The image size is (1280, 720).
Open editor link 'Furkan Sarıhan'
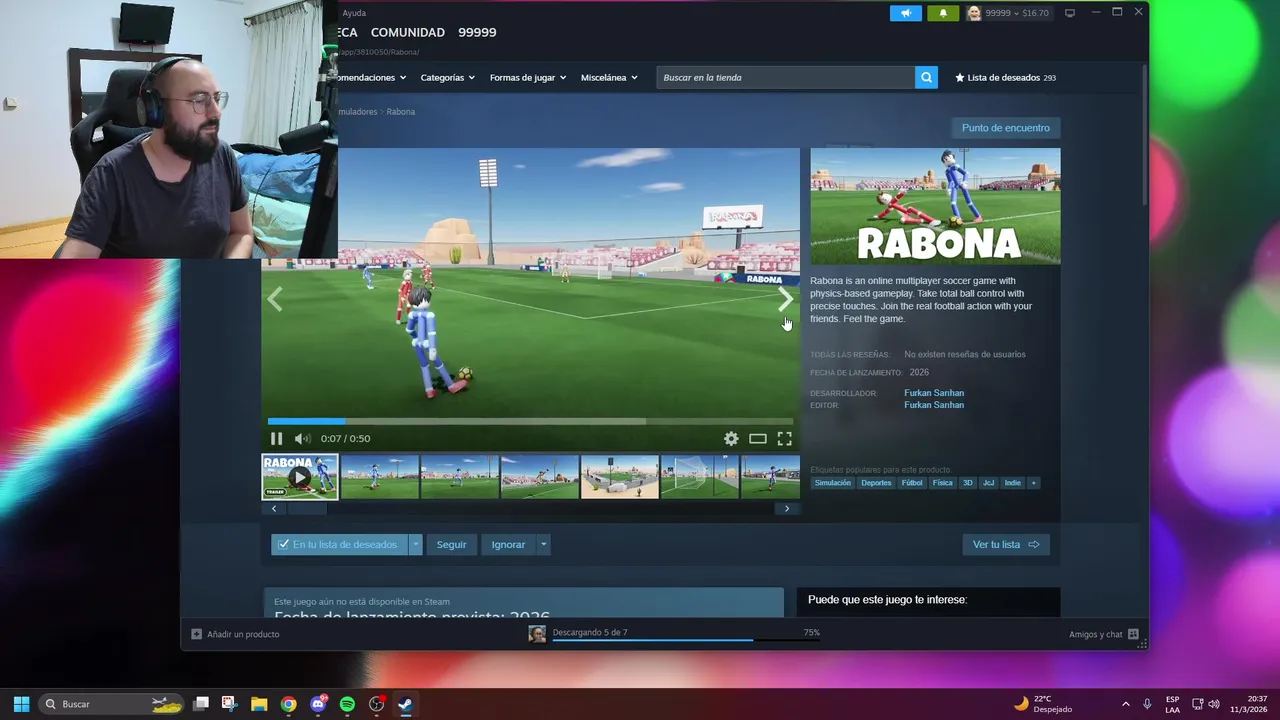934,405
